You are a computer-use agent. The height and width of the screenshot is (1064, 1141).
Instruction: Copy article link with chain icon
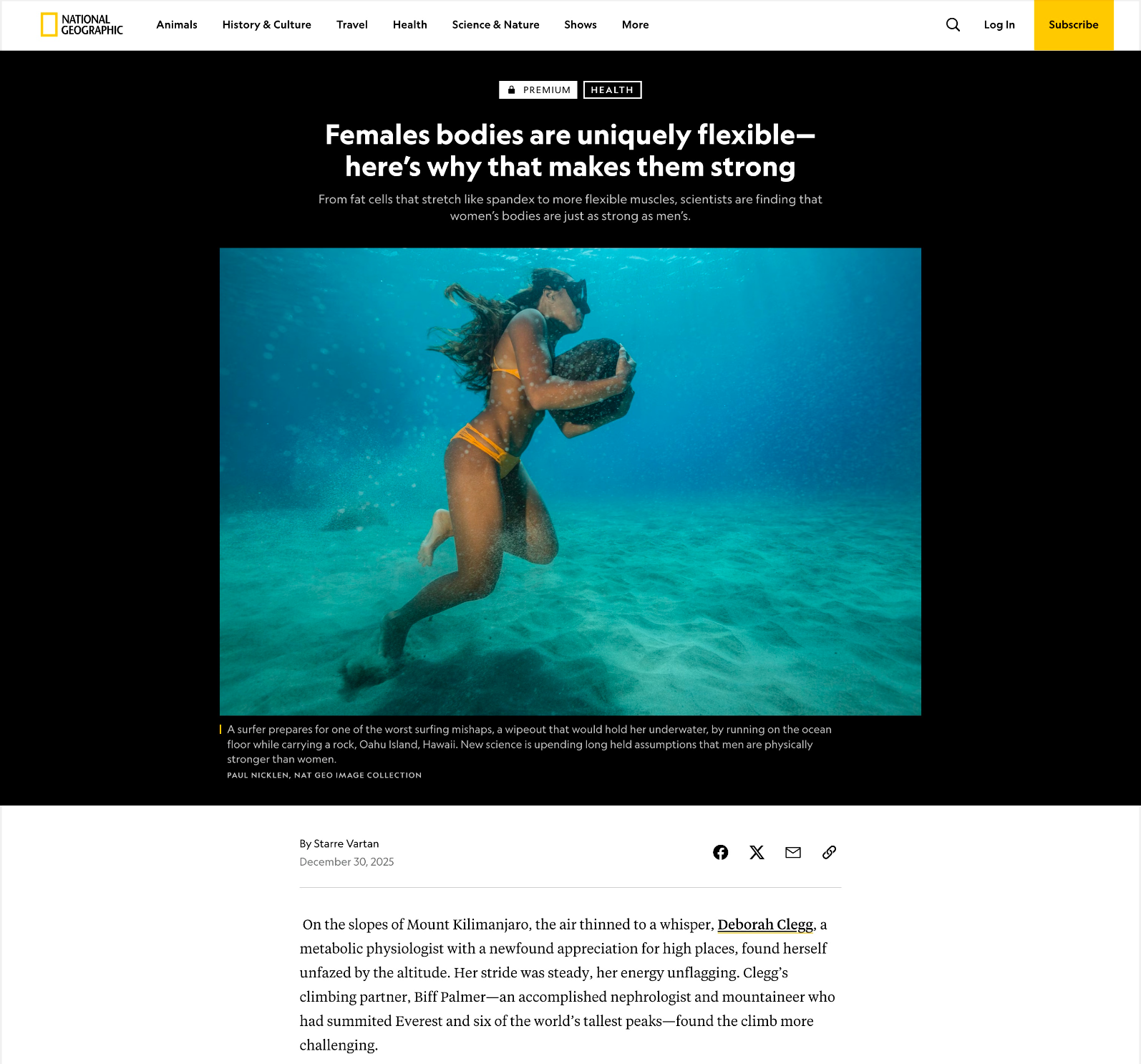[829, 852]
